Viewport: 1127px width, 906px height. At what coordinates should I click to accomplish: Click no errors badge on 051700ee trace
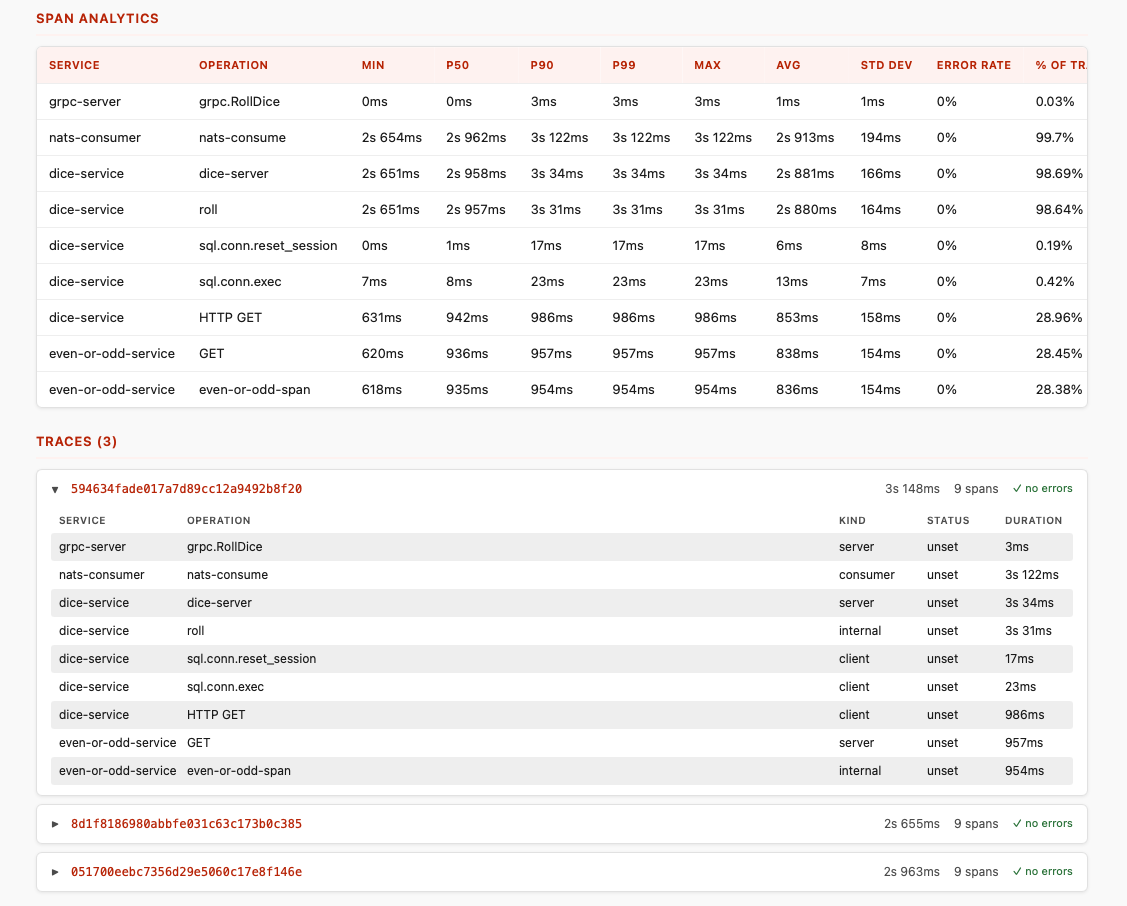click(1042, 872)
